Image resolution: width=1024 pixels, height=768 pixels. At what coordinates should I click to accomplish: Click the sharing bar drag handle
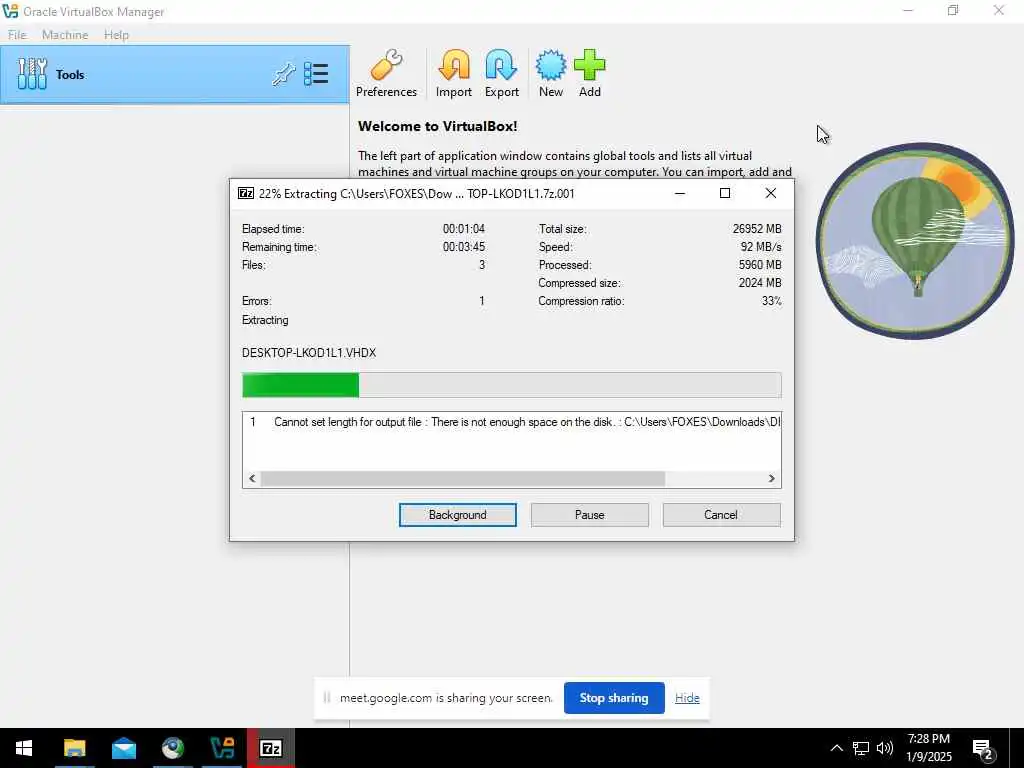tap(327, 697)
